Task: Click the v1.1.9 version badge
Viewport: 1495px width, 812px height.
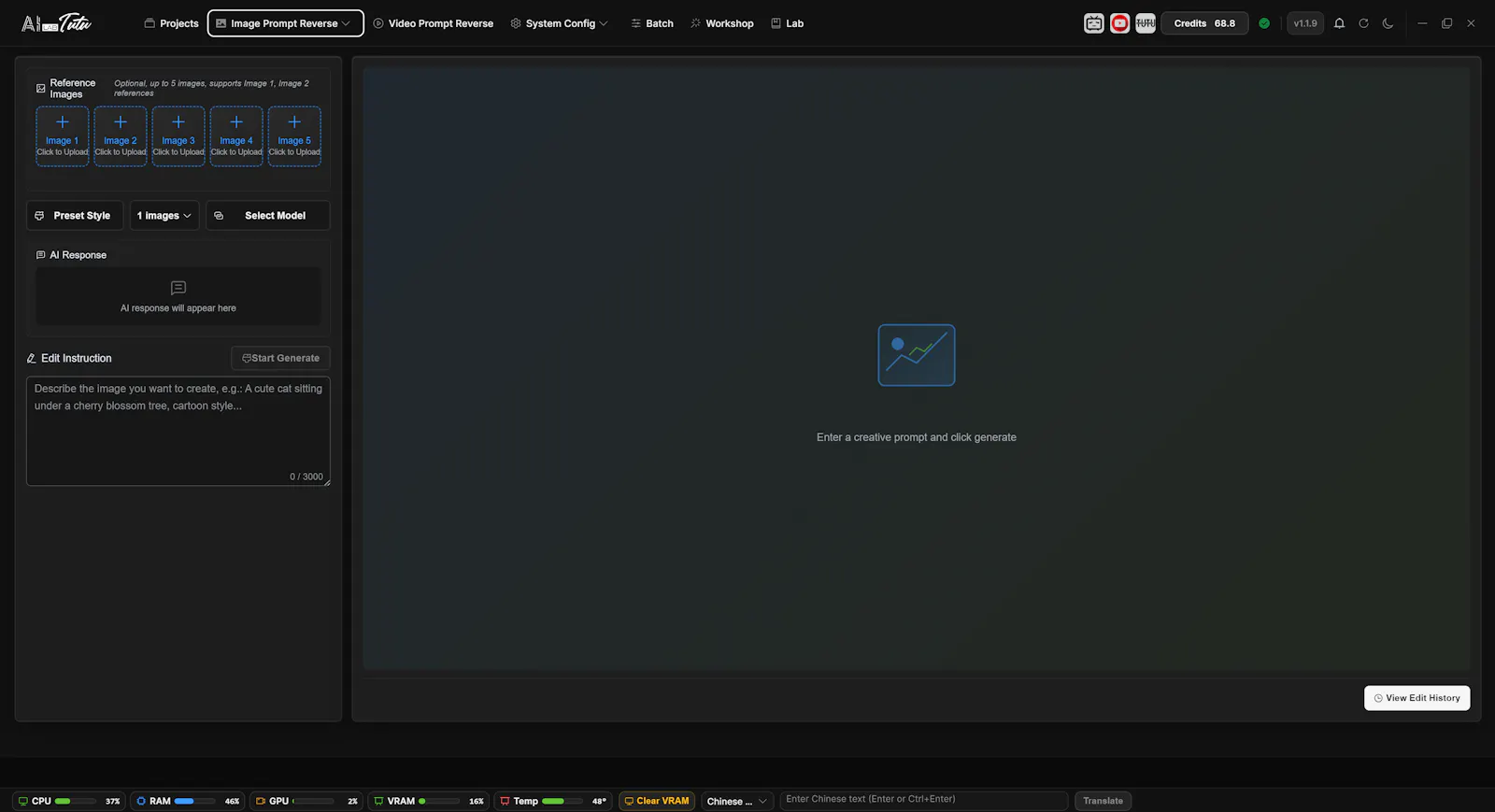Action: 1305,23
